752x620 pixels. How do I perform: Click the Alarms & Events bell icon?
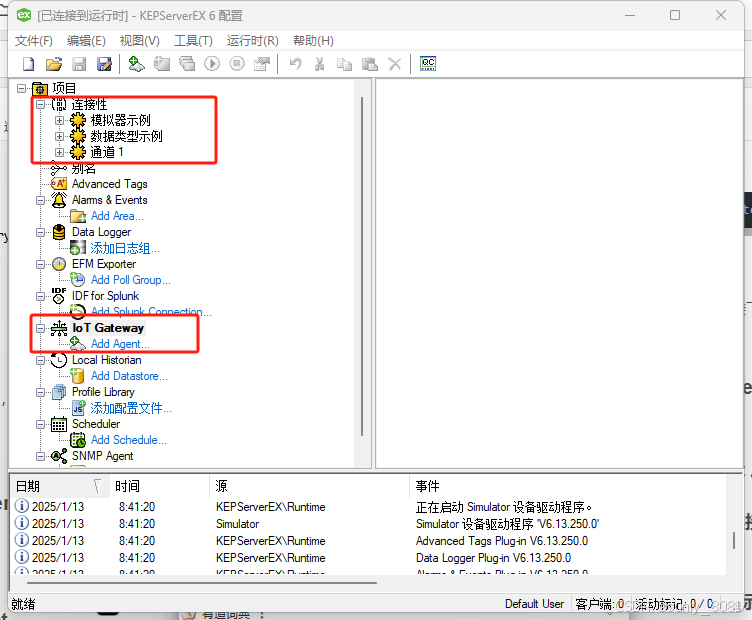point(59,200)
